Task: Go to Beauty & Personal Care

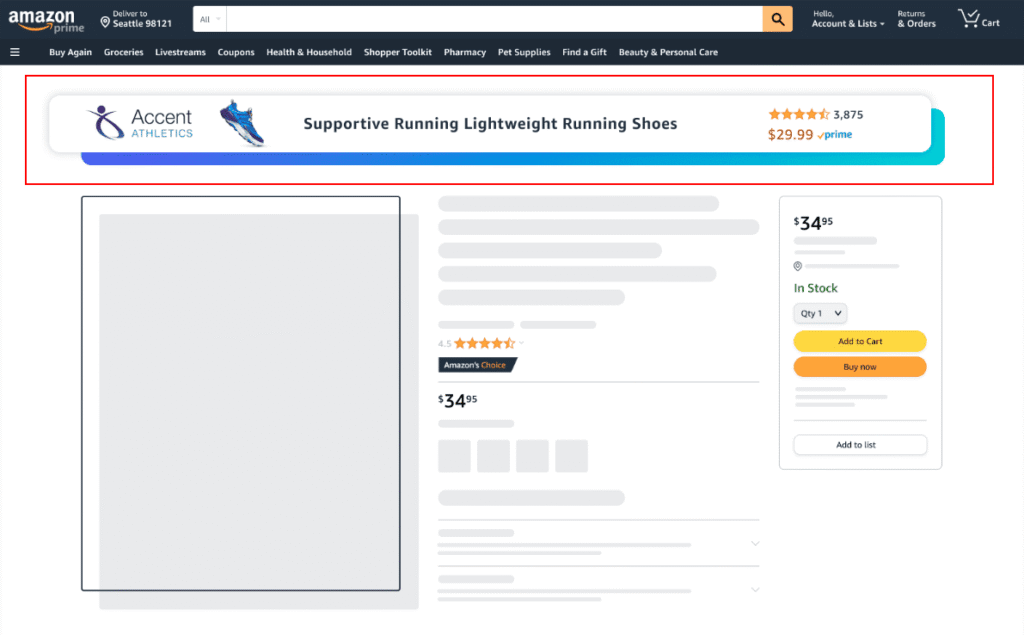Action: point(668,52)
